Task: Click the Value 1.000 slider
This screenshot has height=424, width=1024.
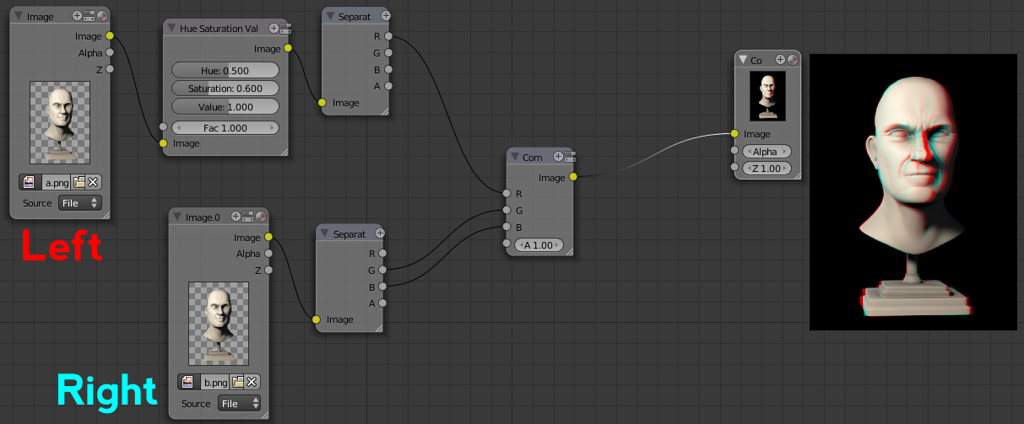Action: tap(225, 106)
